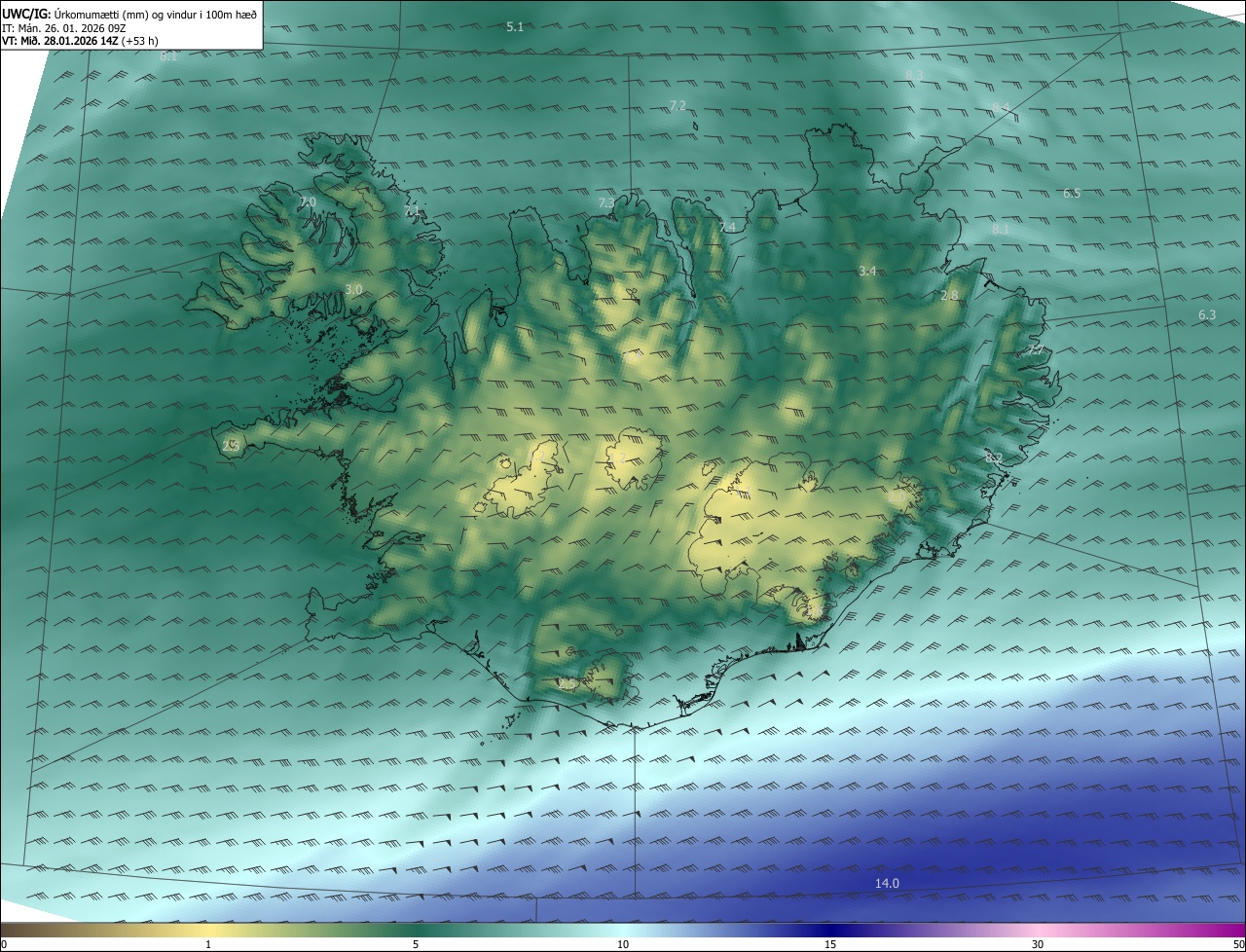The height and width of the screenshot is (952, 1246).
Task: Click the valid time line 'VT: Mið. 28.01.2026 14Z (+53 h)'
Action: pos(80,41)
